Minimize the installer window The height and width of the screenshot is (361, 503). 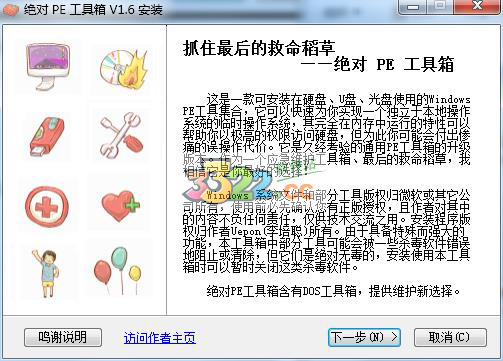[x=413, y=7]
